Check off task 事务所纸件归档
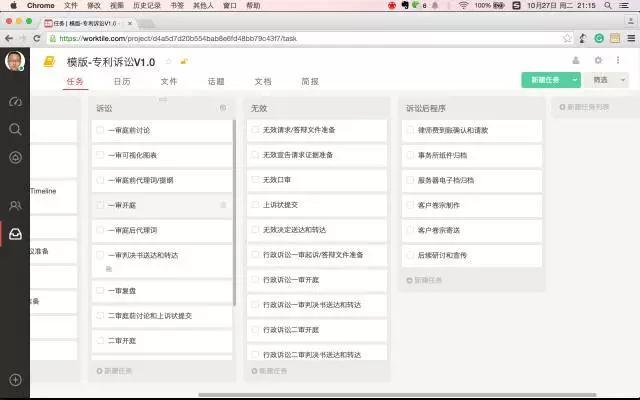The image size is (640, 400). [410, 155]
